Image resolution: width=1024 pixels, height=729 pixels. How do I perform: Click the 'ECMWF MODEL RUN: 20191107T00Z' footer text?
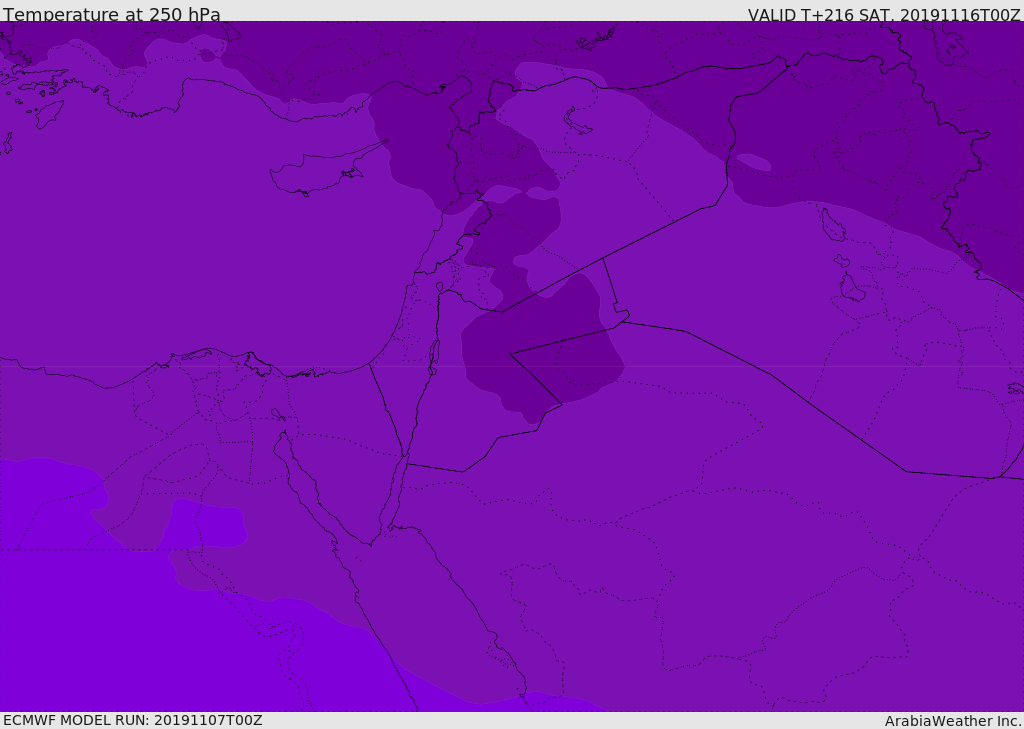click(133, 720)
